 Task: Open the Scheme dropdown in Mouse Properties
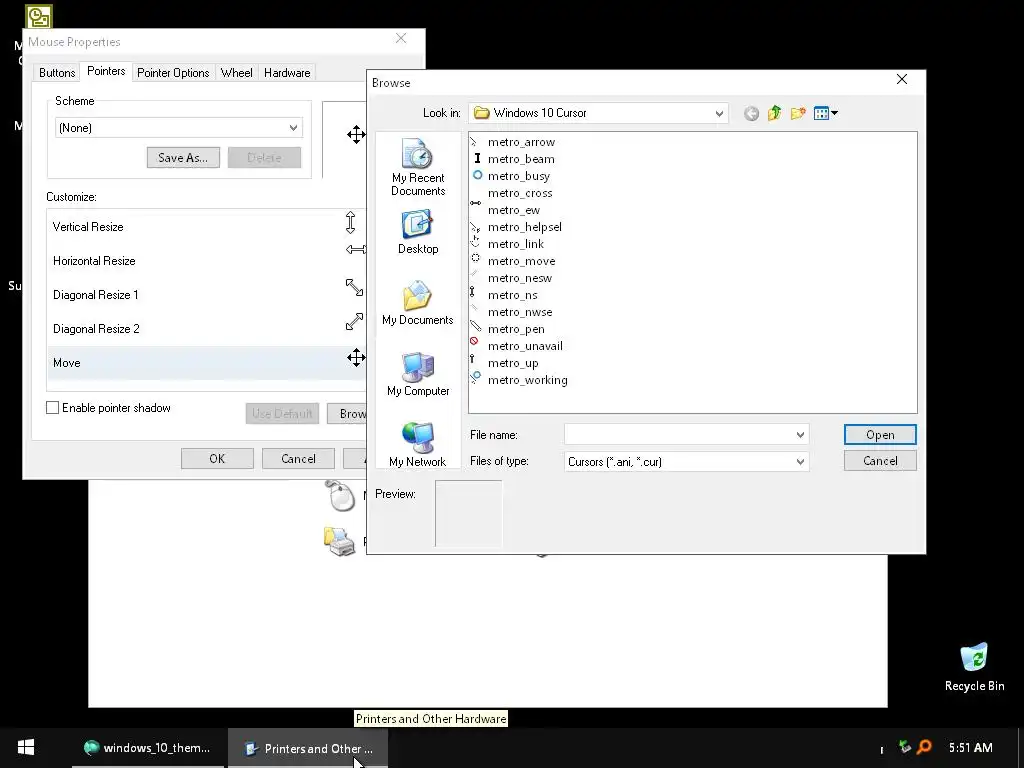coord(179,127)
